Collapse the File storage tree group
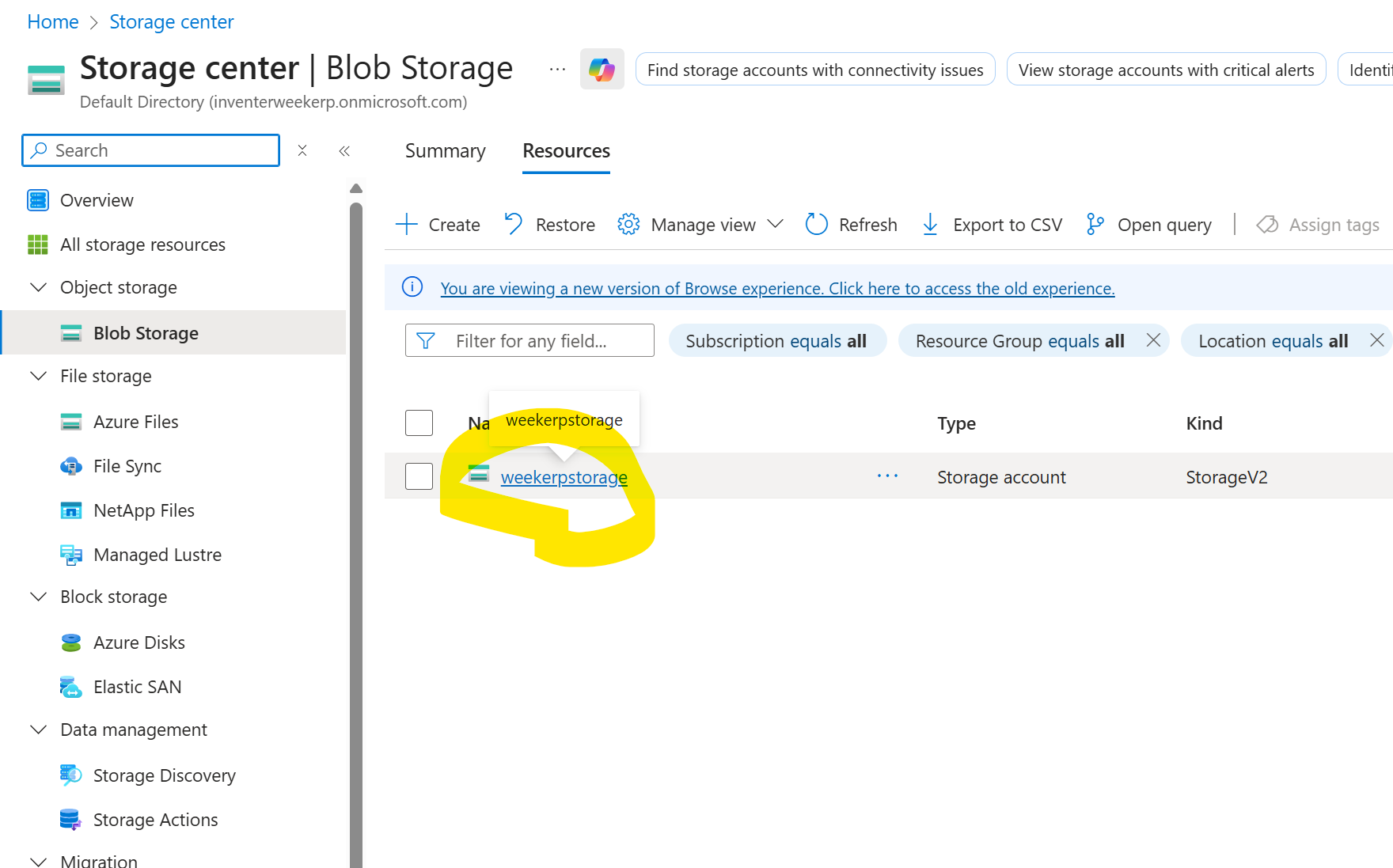This screenshot has width=1393, height=868. click(x=38, y=376)
